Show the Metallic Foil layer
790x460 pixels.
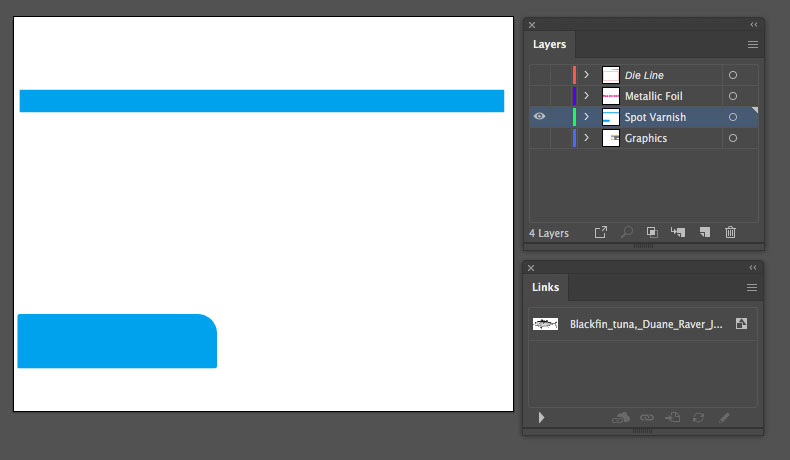tap(539, 96)
